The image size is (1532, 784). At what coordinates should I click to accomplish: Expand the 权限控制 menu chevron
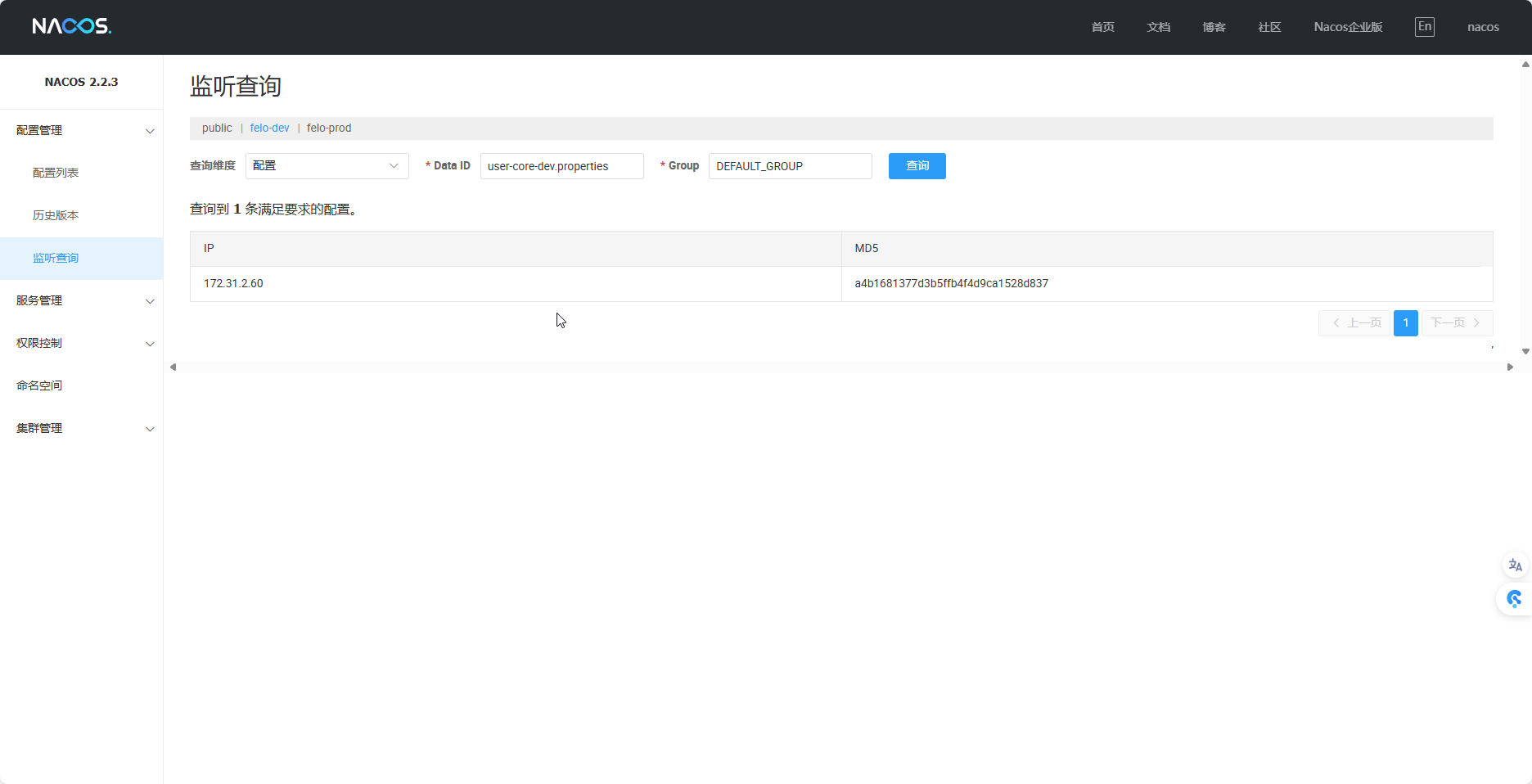(150, 344)
